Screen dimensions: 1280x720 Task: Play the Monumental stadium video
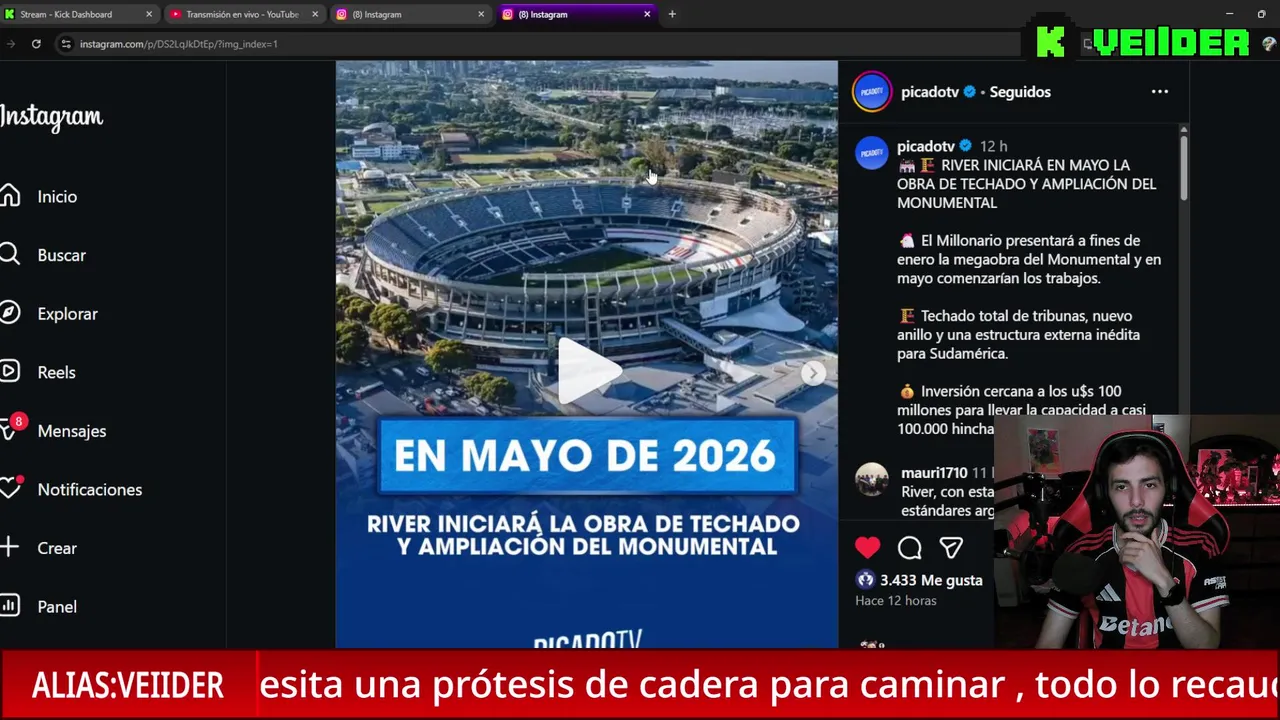(x=588, y=370)
